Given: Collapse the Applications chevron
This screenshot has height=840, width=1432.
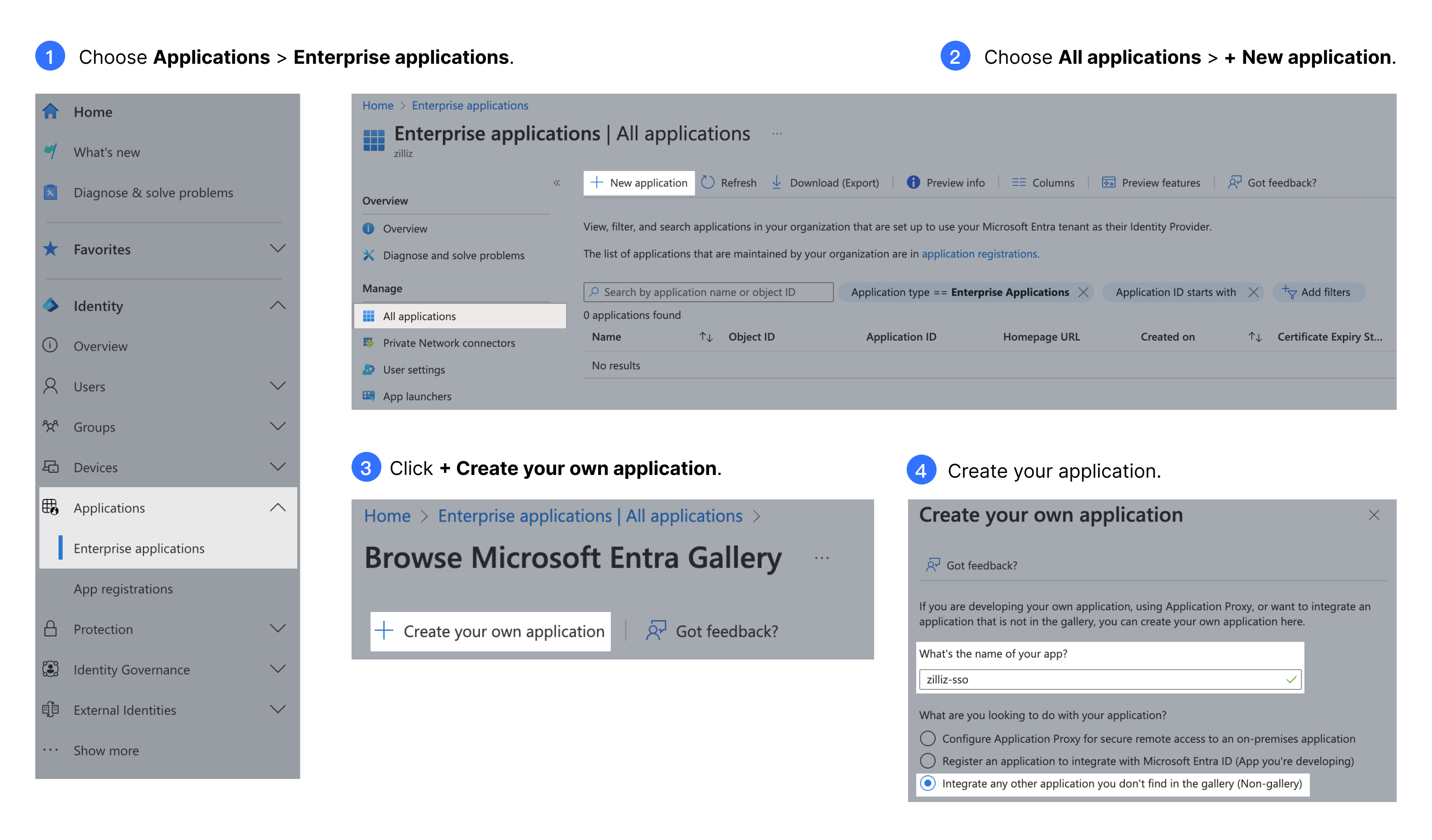Looking at the screenshot, I should click(278, 507).
